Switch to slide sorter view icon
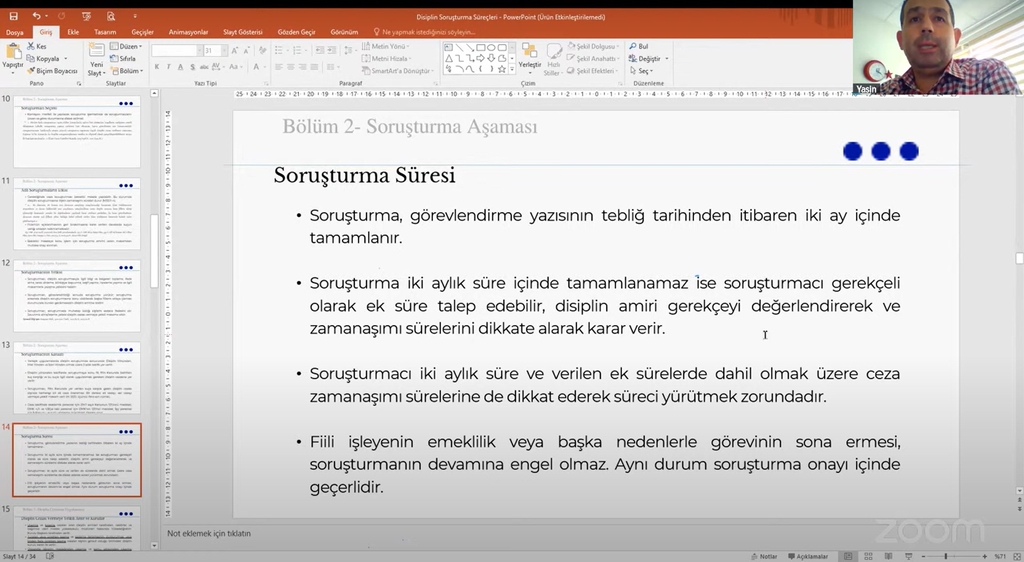The height and width of the screenshot is (562, 1024). coord(868,556)
